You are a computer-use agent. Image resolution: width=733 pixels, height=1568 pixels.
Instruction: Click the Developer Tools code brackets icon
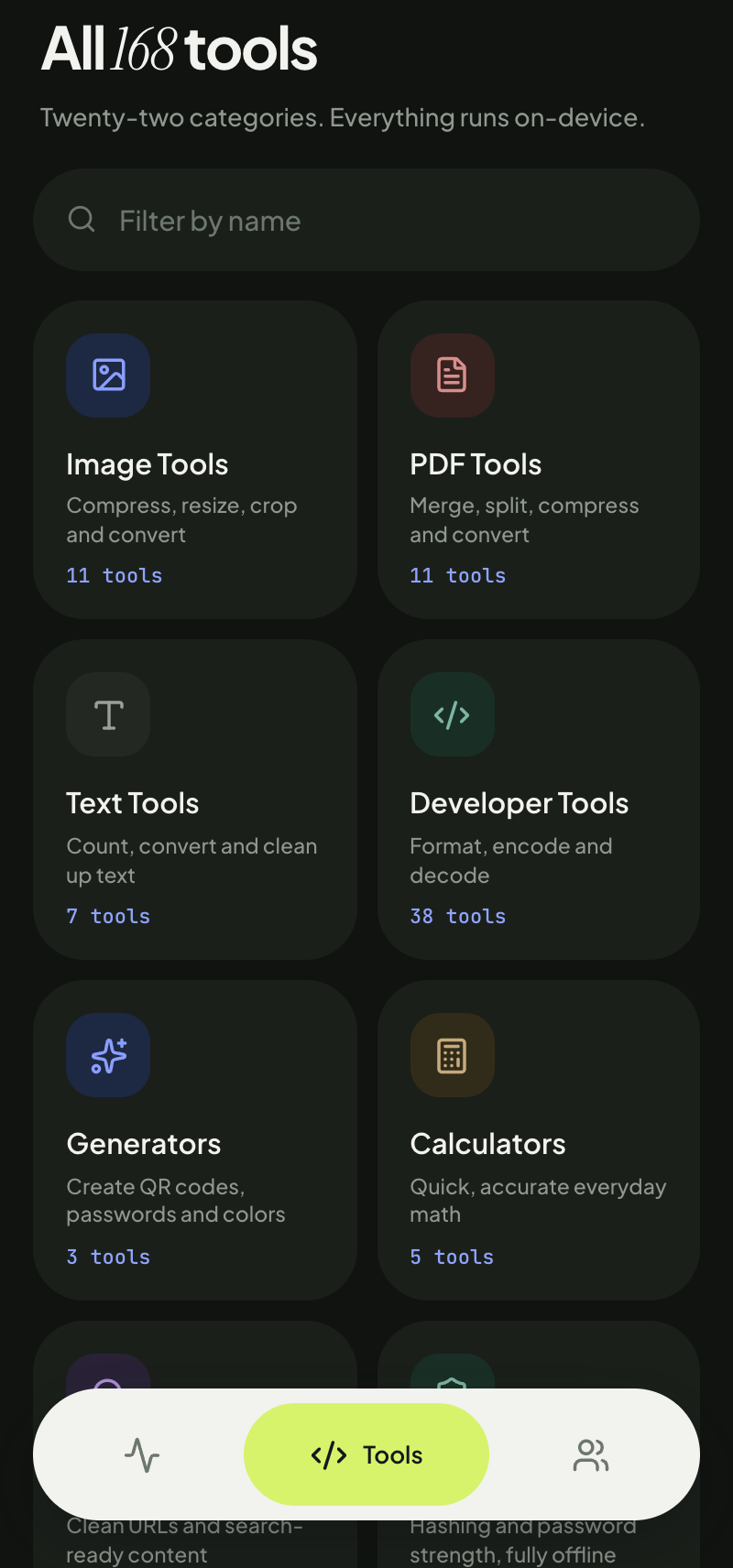(453, 714)
